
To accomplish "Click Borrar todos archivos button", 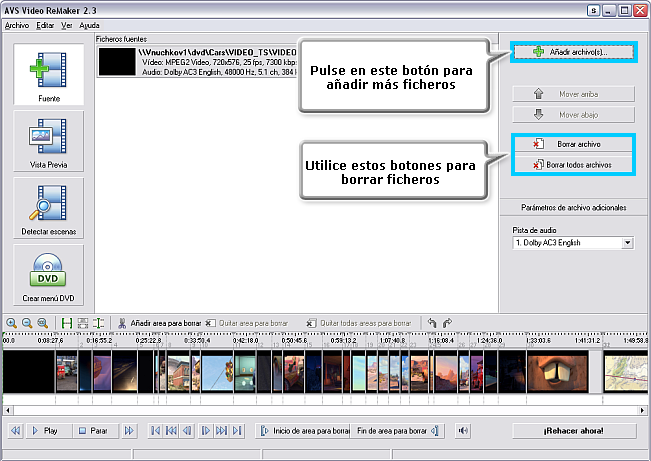I will click(x=573, y=164).
